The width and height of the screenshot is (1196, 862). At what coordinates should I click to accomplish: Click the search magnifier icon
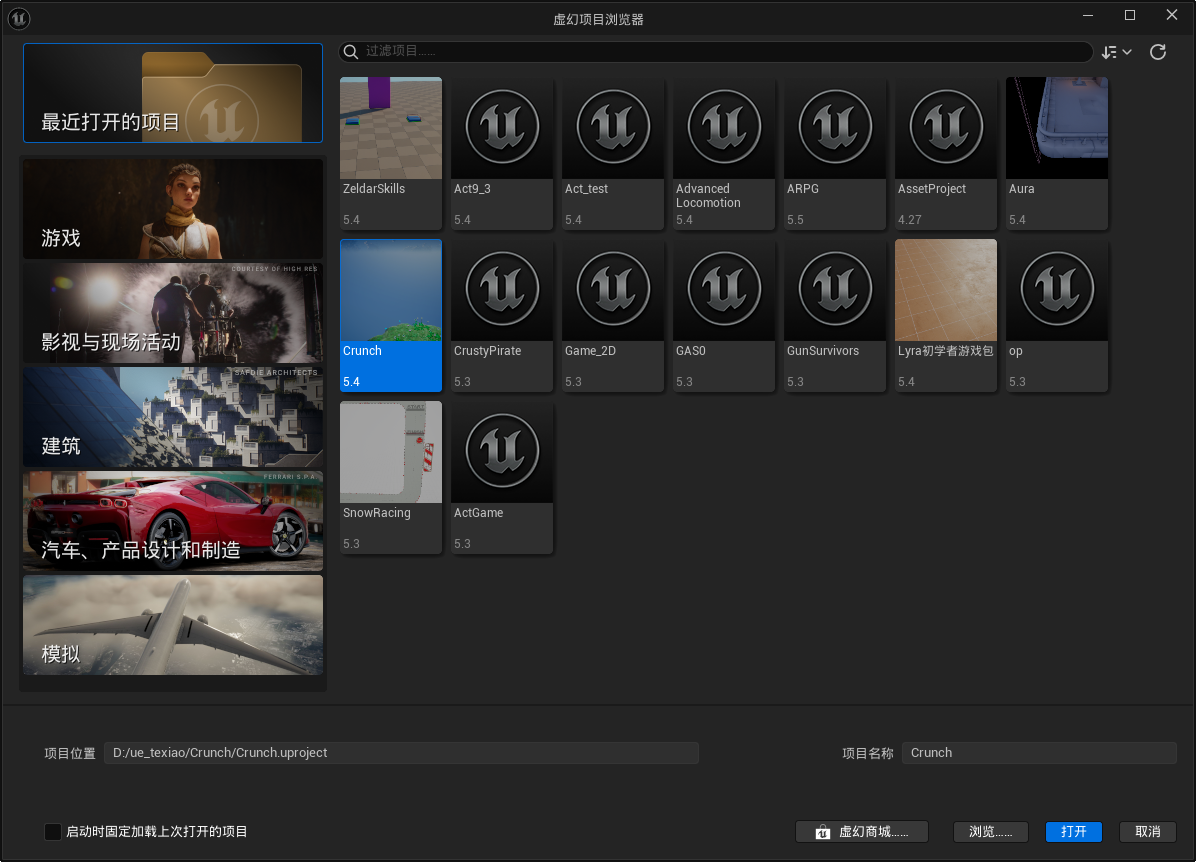(350, 51)
